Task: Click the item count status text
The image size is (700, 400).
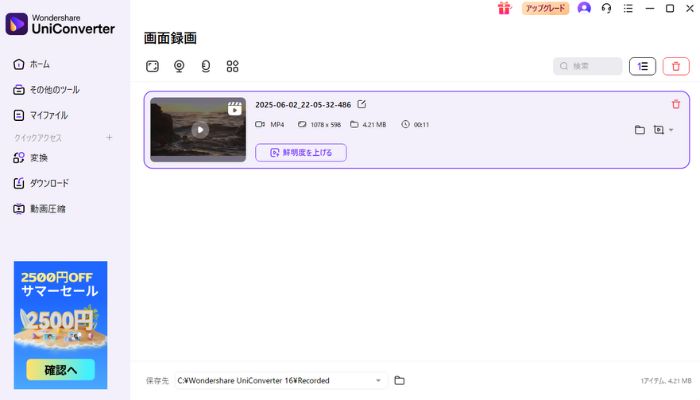Action: pyautogui.click(x=666, y=381)
